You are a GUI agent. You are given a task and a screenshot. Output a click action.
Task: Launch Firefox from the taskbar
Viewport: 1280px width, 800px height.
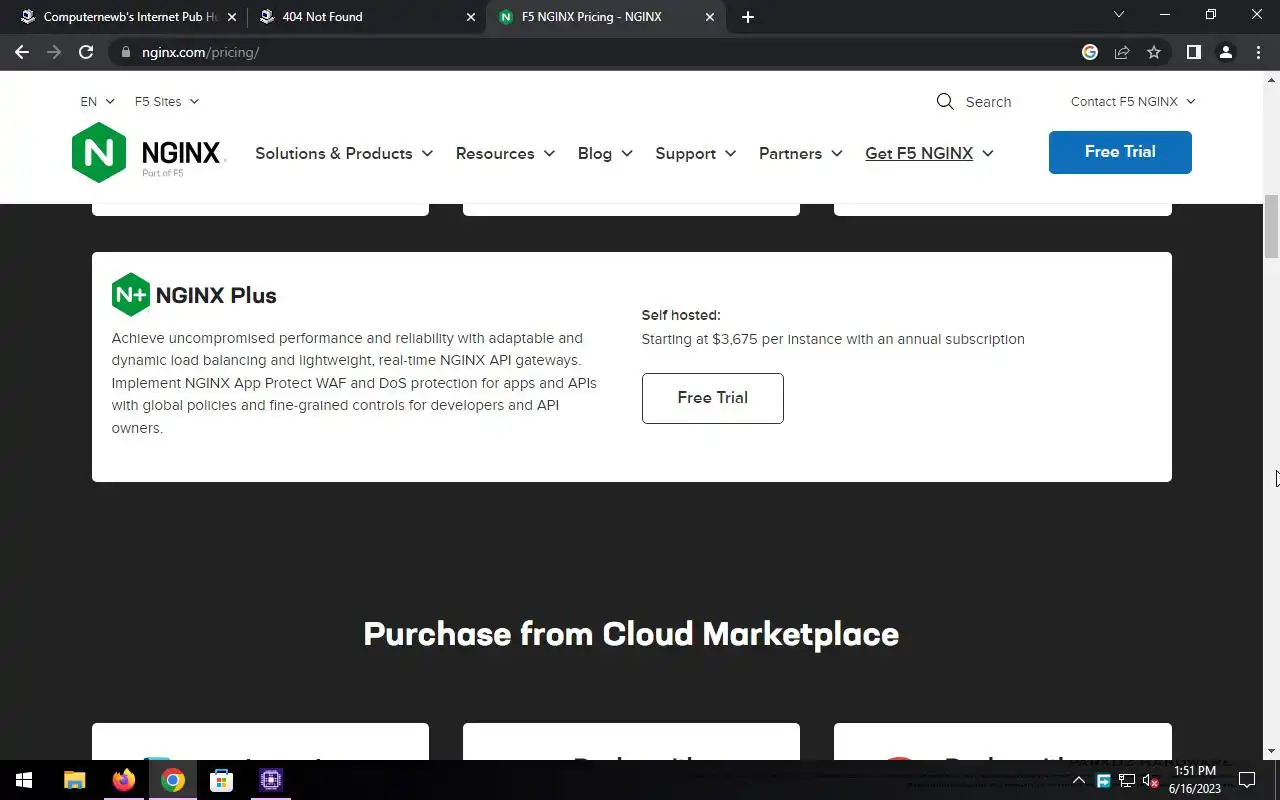124,780
